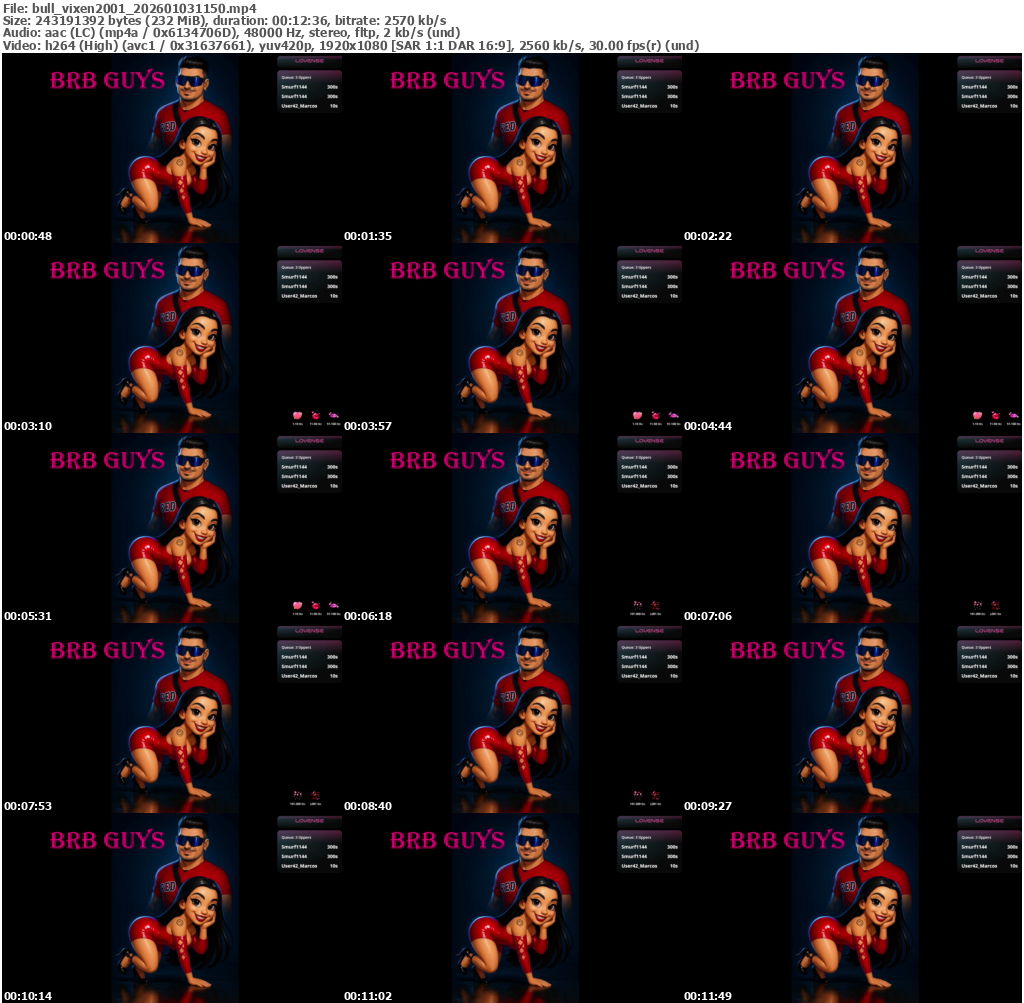Click the Lovense header in the 00:00:48 frame
Image resolution: width=1024 pixels, height=1003 pixels.
(x=310, y=61)
